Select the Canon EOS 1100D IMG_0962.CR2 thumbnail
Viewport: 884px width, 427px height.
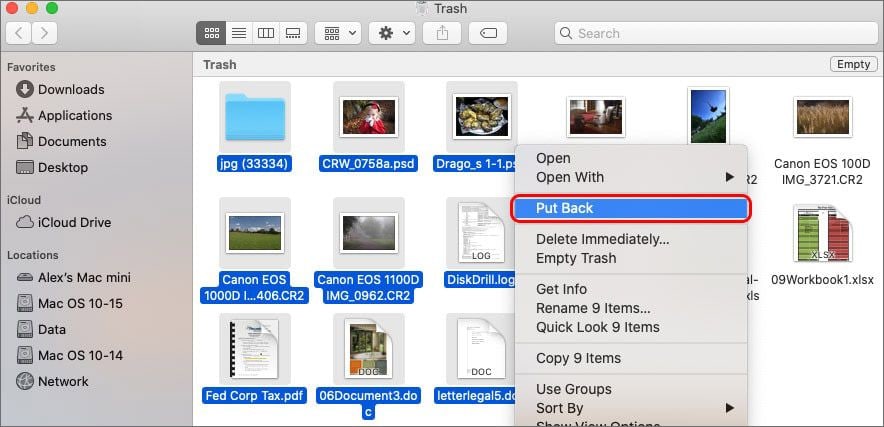coord(369,232)
